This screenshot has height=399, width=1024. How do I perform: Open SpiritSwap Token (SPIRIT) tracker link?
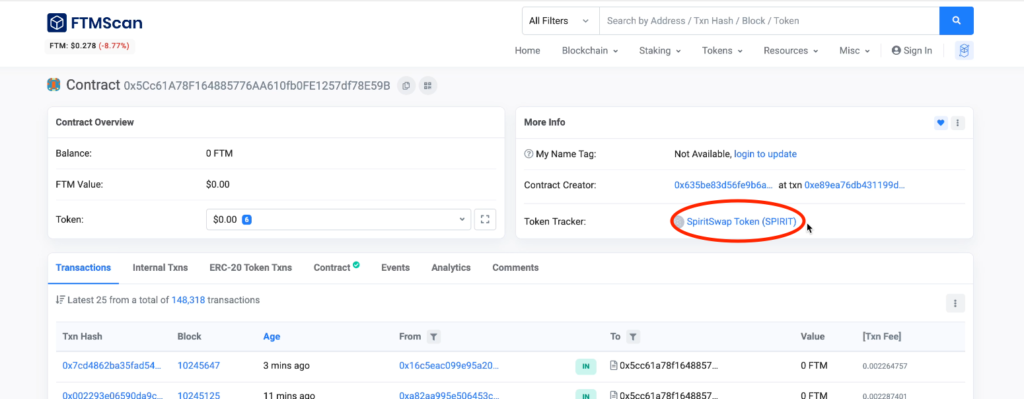coord(741,221)
